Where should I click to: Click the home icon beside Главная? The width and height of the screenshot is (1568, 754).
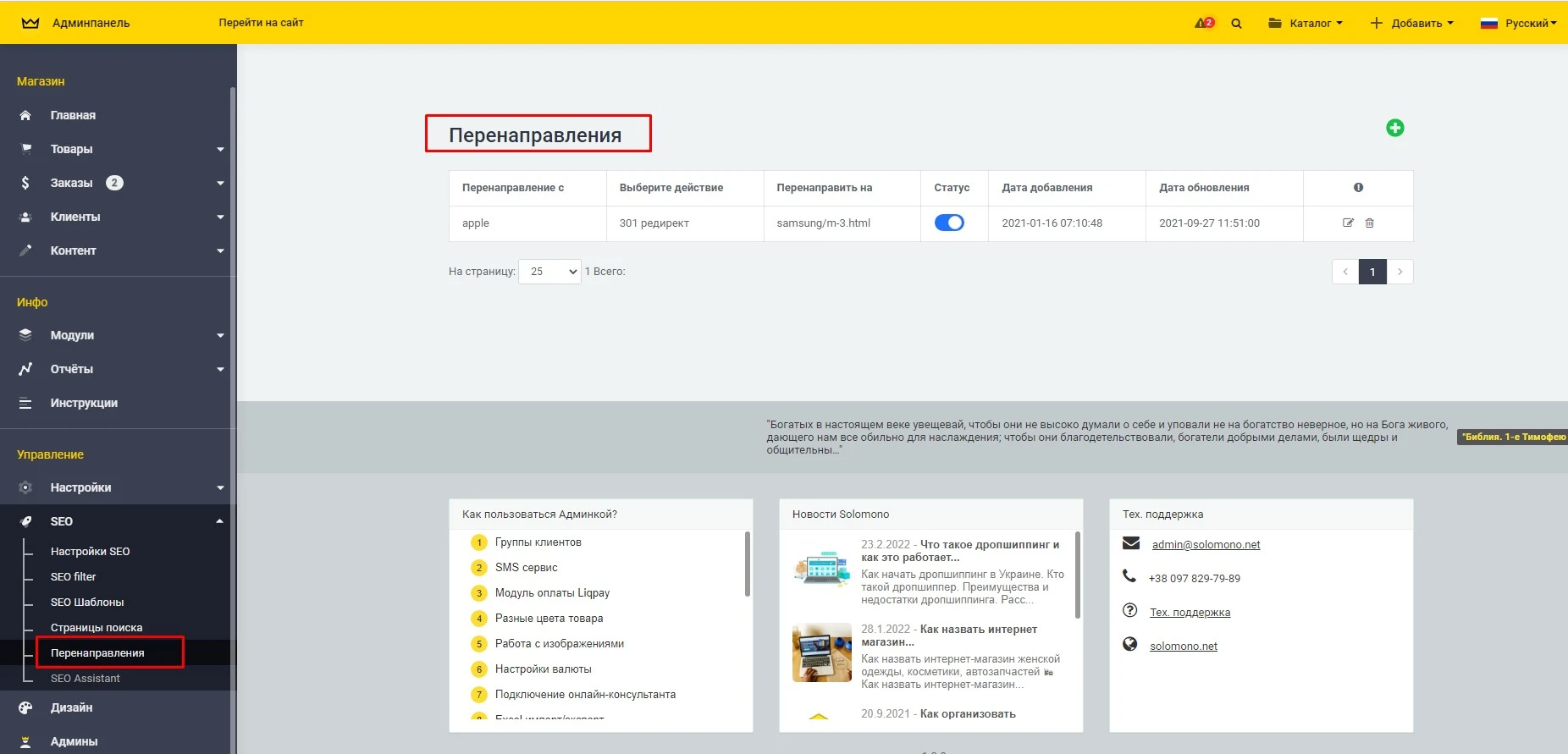pos(25,115)
